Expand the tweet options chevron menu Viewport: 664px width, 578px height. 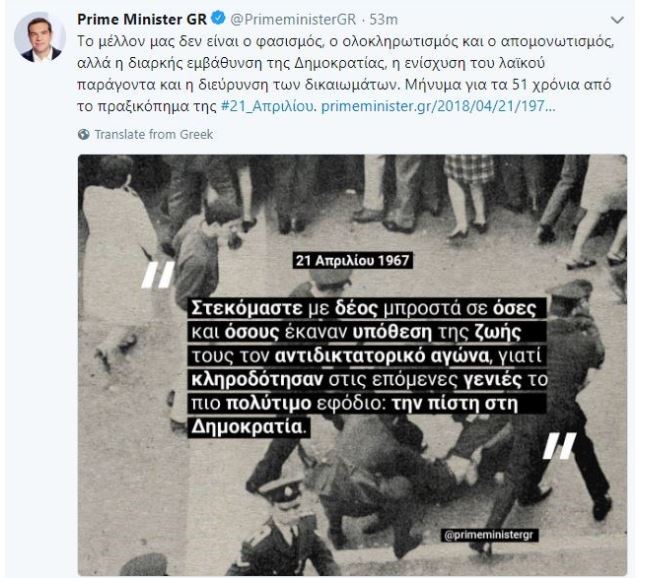pos(617,20)
